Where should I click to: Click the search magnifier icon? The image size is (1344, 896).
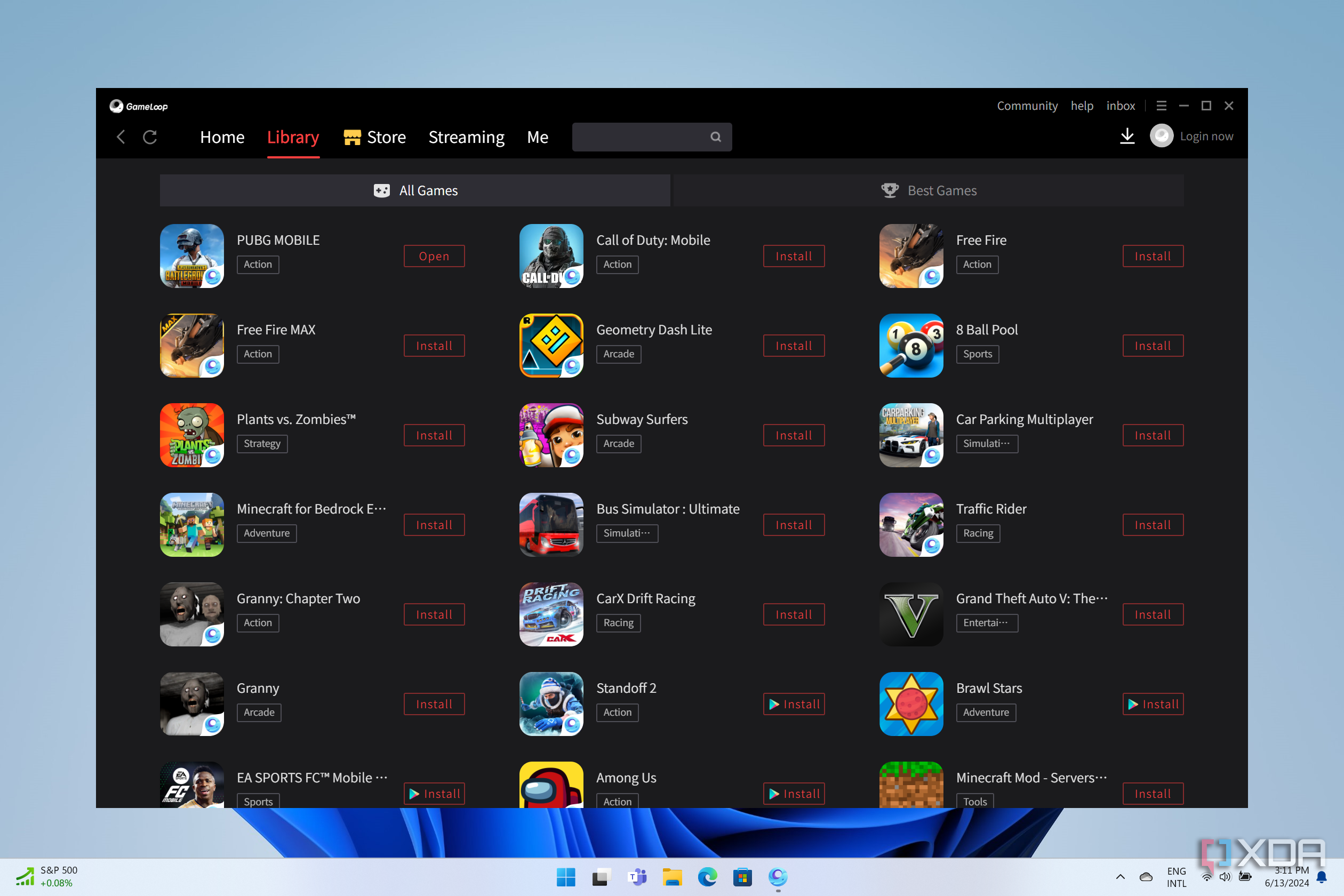point(715,137)
